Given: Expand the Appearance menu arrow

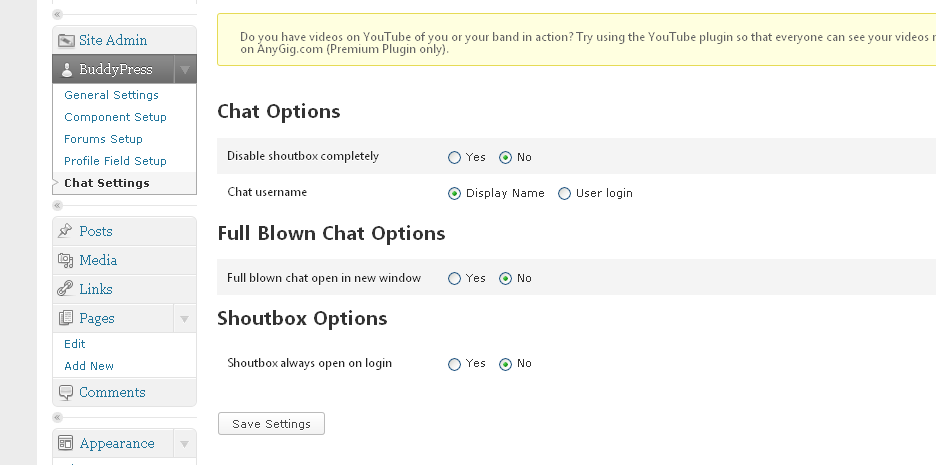Looking at the screenshot, I should (184, 444).
